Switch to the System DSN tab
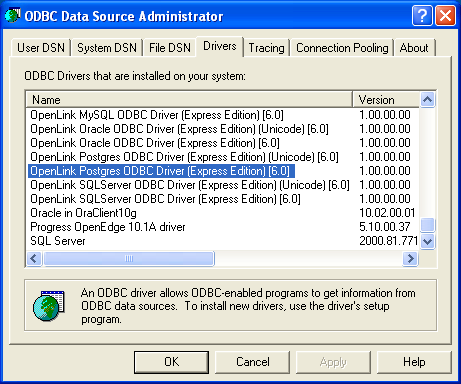Screen dimensions: 461x384 pyautogui.click(x=107, y=48)
